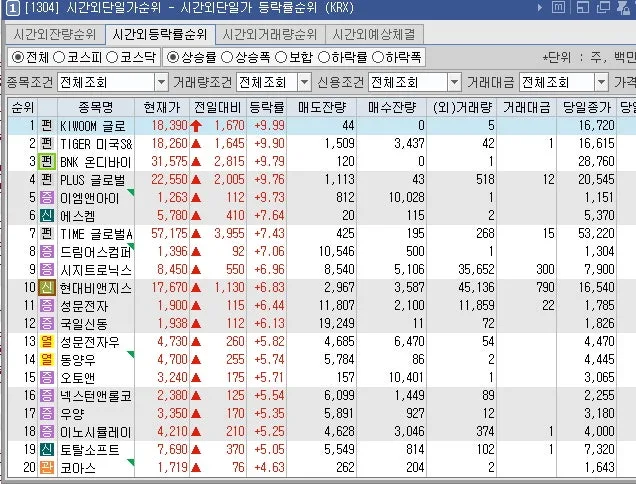636x484 pixels.
Task: Click the 열 badge next to 성문전자우
Action: click(47, 341)
